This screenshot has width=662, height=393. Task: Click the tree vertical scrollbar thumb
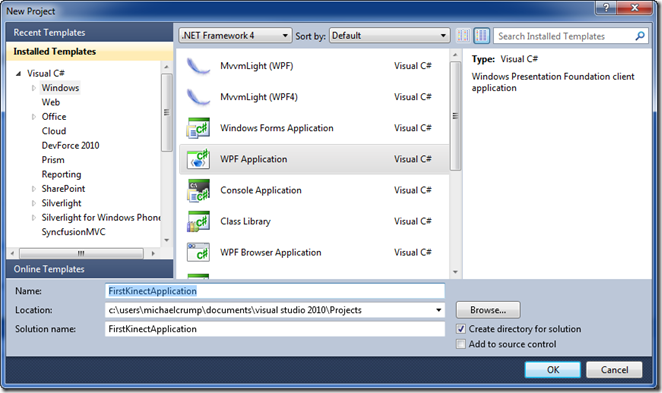point(167,112)
